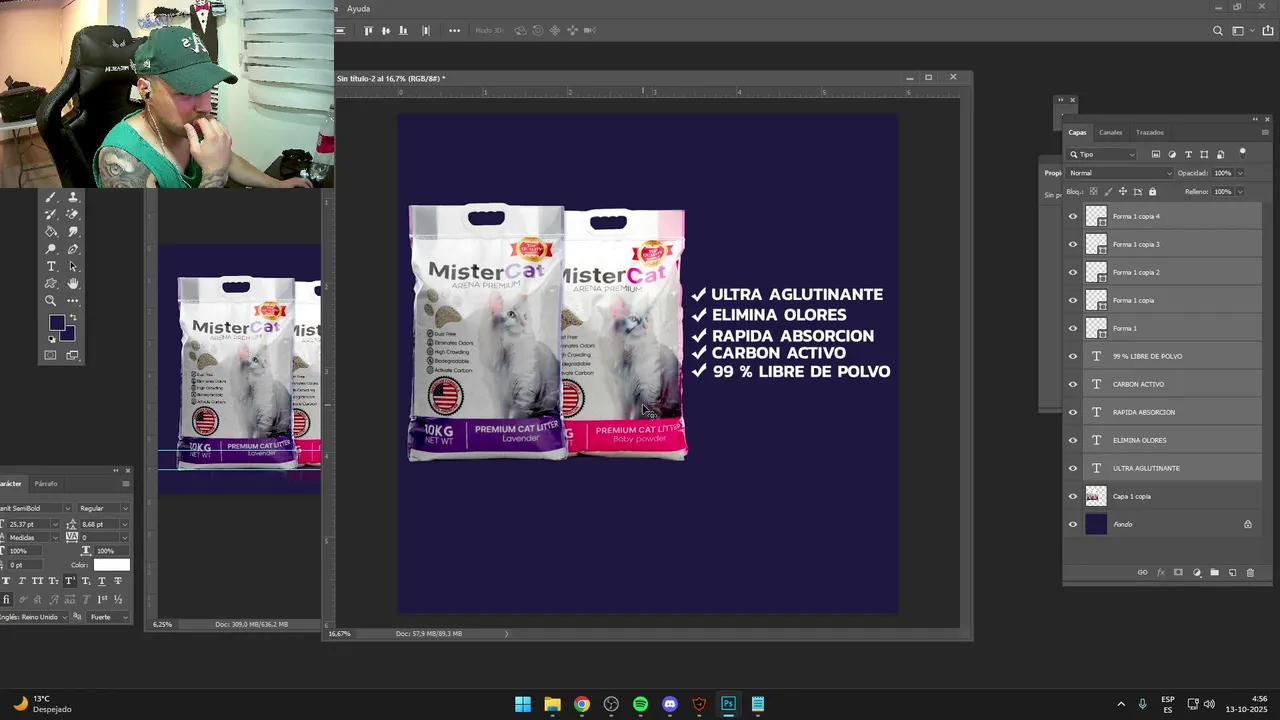1280x720 pixels.
Task: Select the Pen tool
Action: [x=73, y=249]
